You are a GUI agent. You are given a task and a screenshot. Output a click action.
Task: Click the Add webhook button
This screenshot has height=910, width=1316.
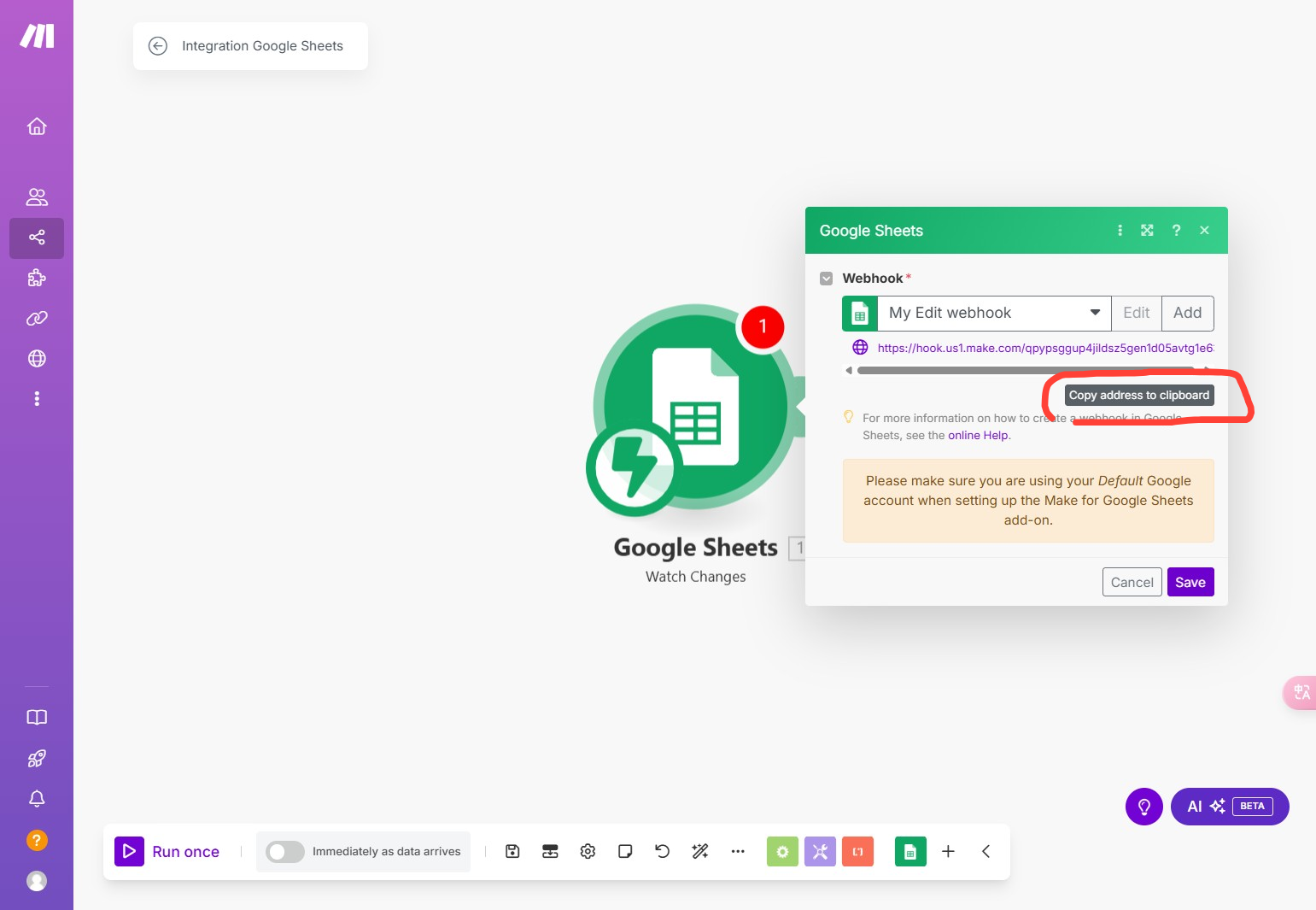point(1187,313)
